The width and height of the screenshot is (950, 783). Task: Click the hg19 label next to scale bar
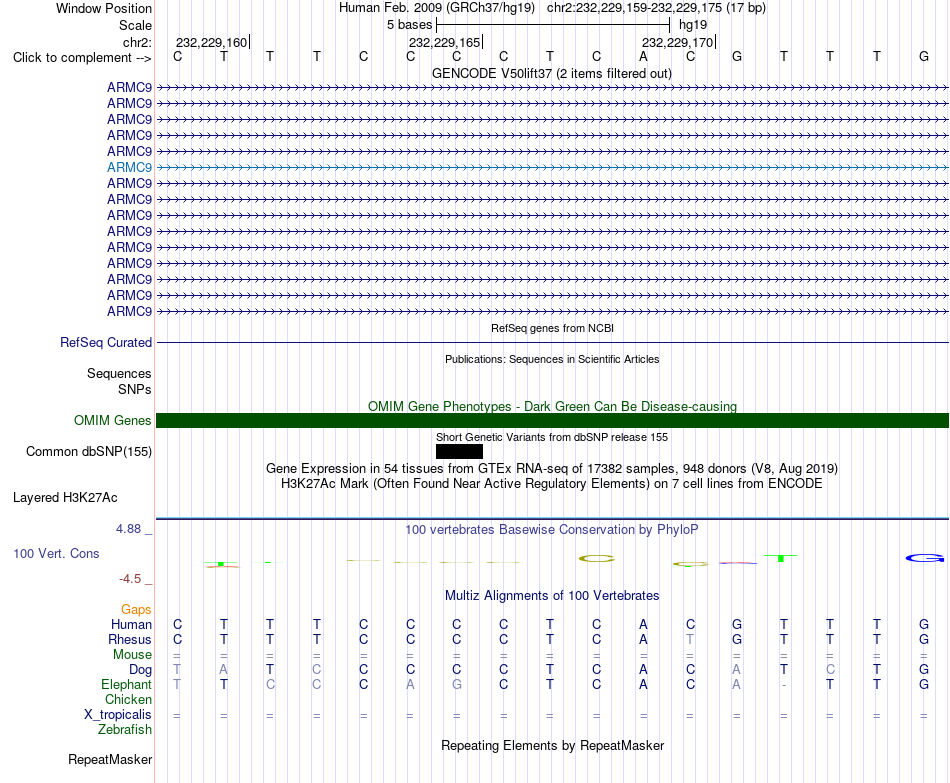(693, 25)
